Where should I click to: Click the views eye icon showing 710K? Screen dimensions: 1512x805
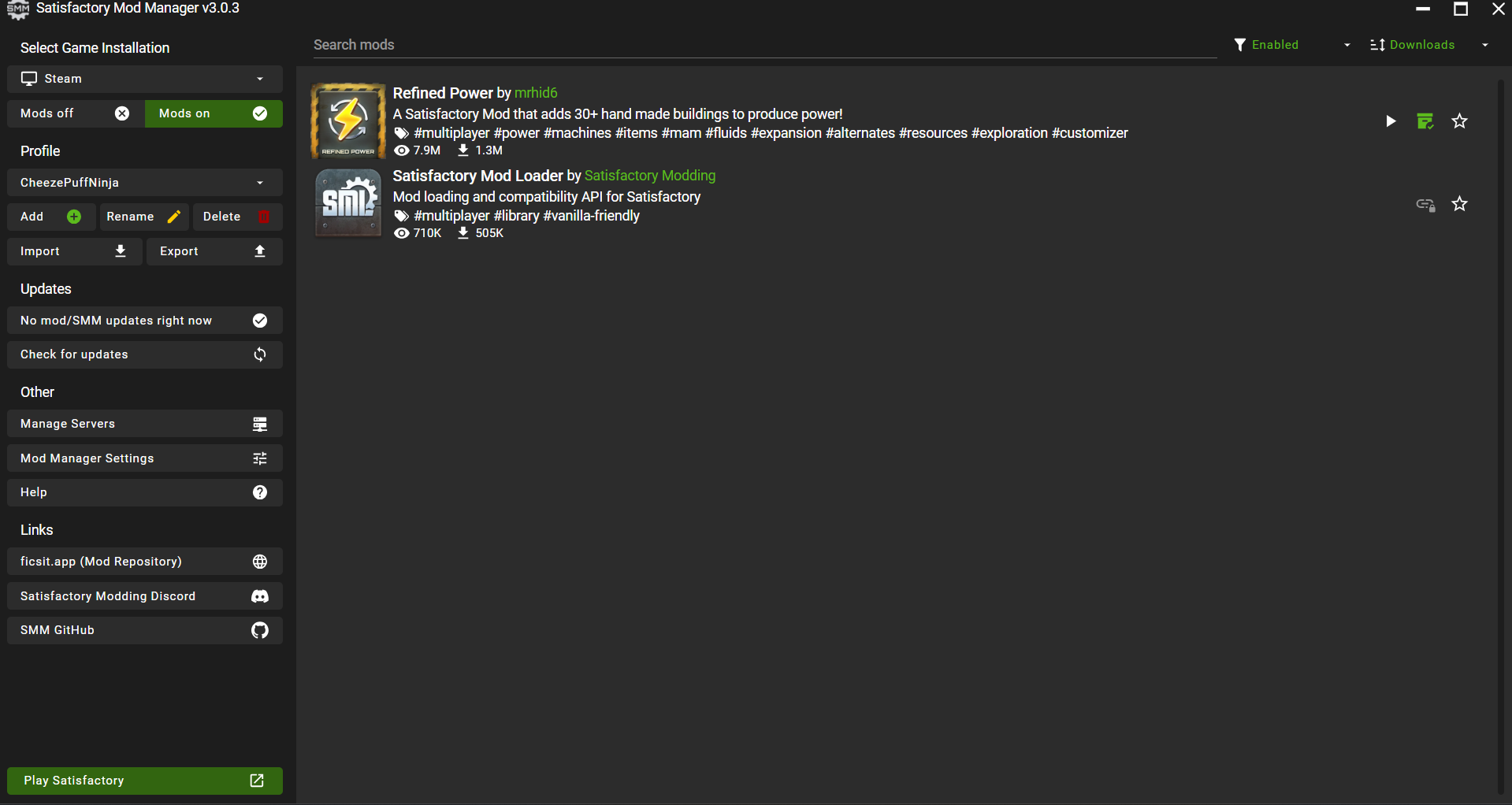coord(401,233)
